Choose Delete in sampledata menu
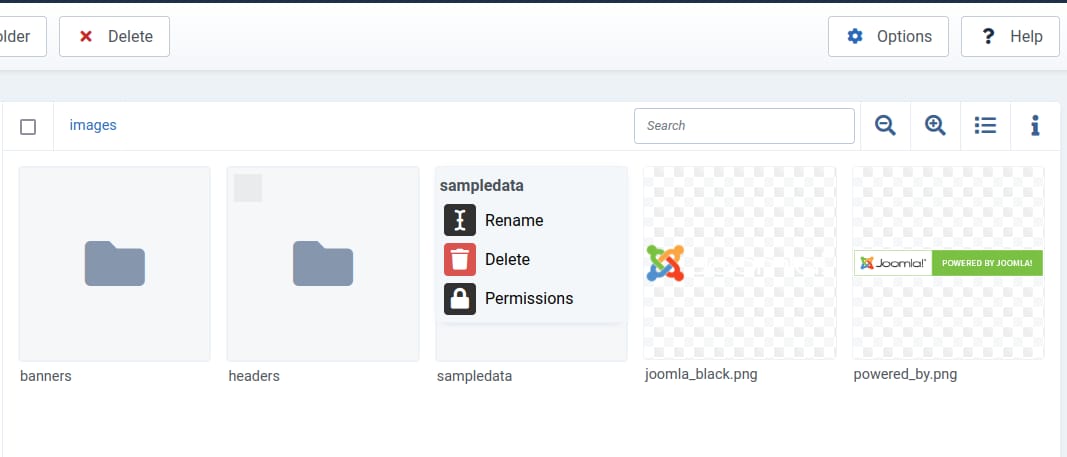This screenshot has width=1067, height=457. [508, 259]
